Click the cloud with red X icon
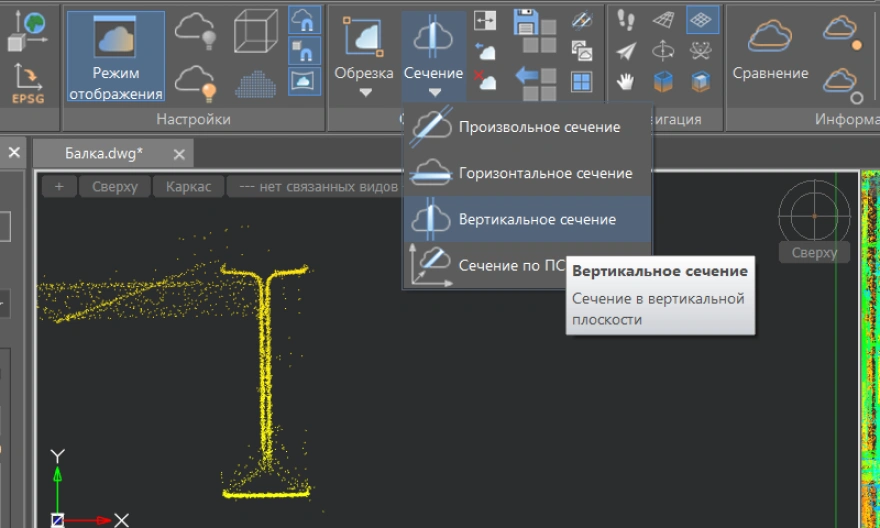The image size is (880, 528). point(485,81)
